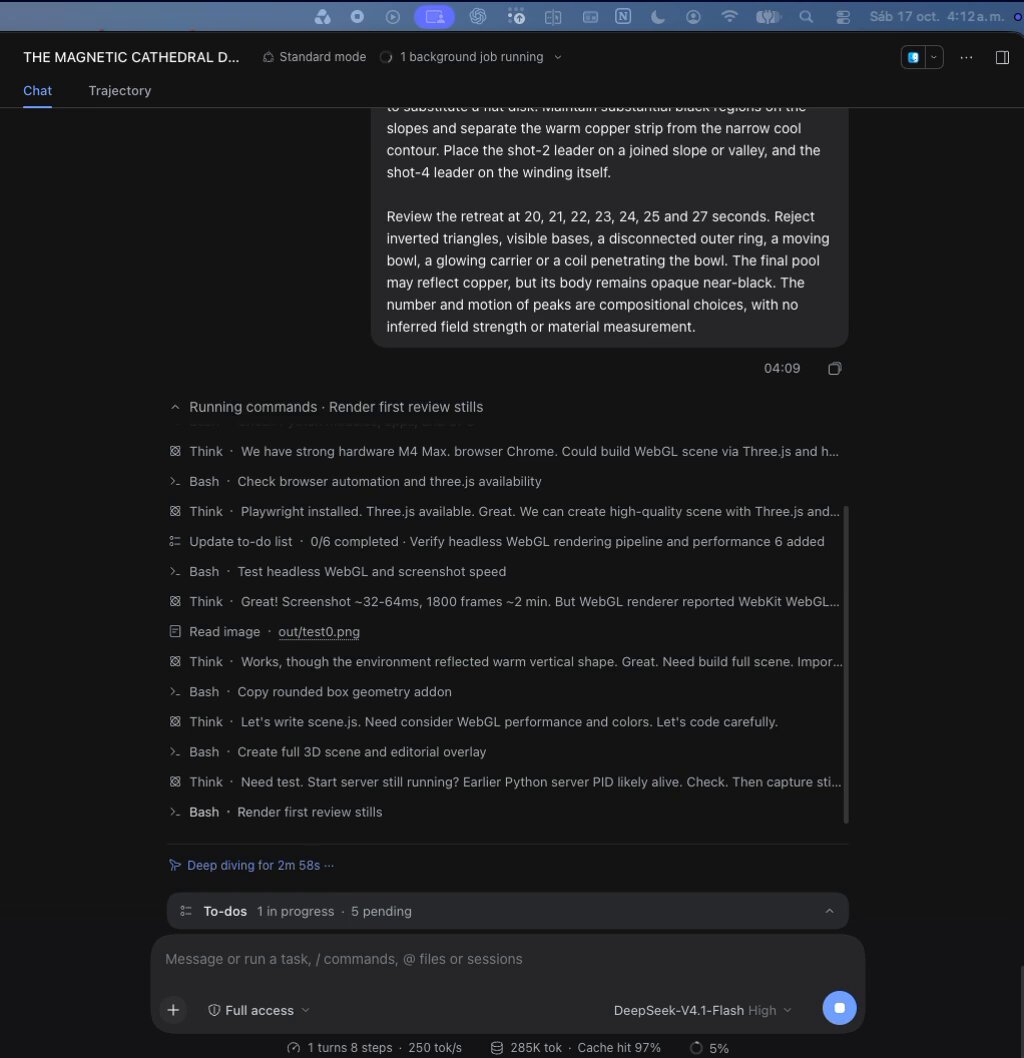
Task: Open the date and time Sáb 17 oct.
Action: 936,16
